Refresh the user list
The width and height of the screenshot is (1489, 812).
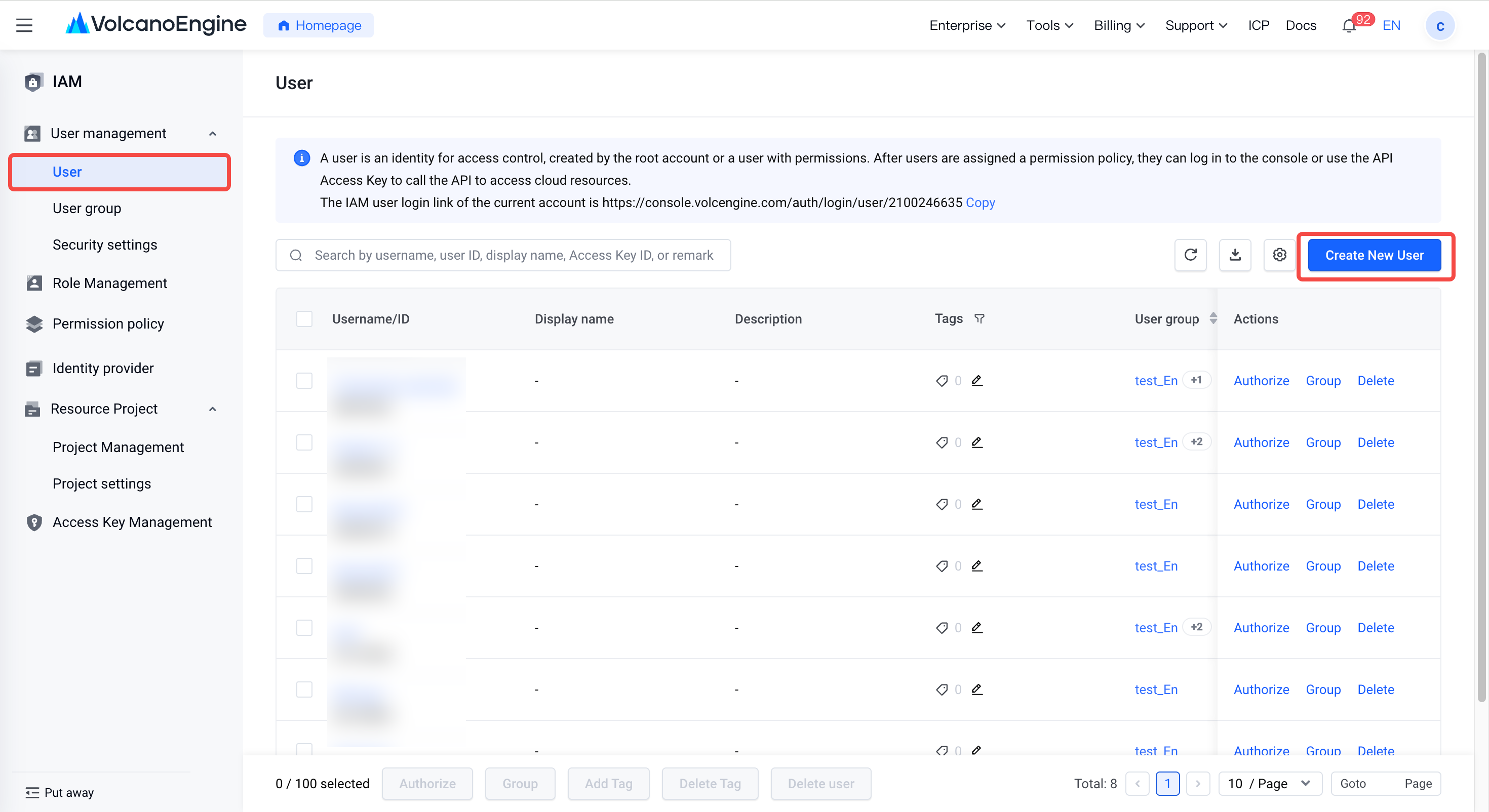click(1190, 255)
